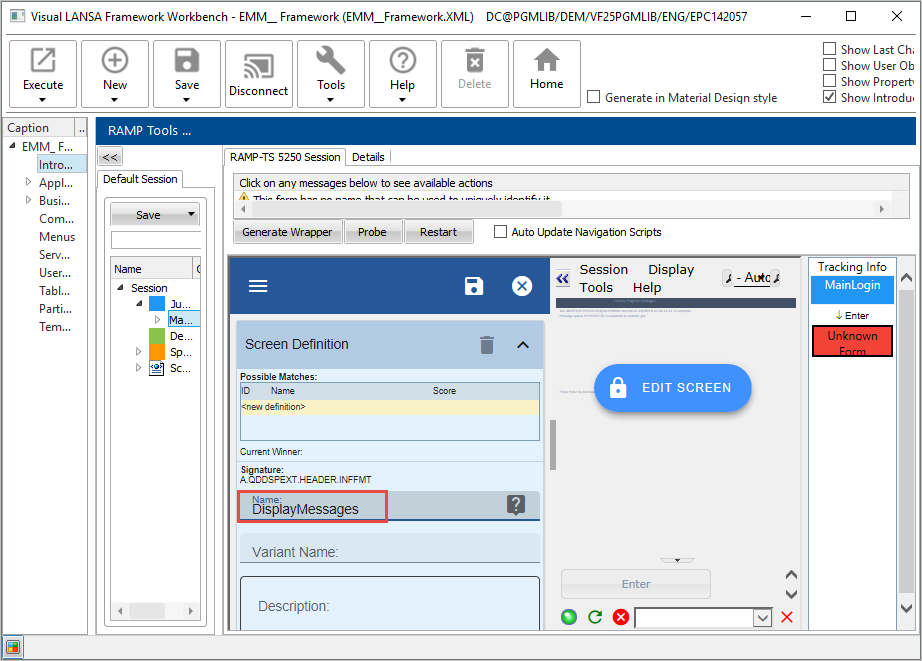The image size is (922, 661).
Task: Switch to the Details tab
Action: point(368,157)
